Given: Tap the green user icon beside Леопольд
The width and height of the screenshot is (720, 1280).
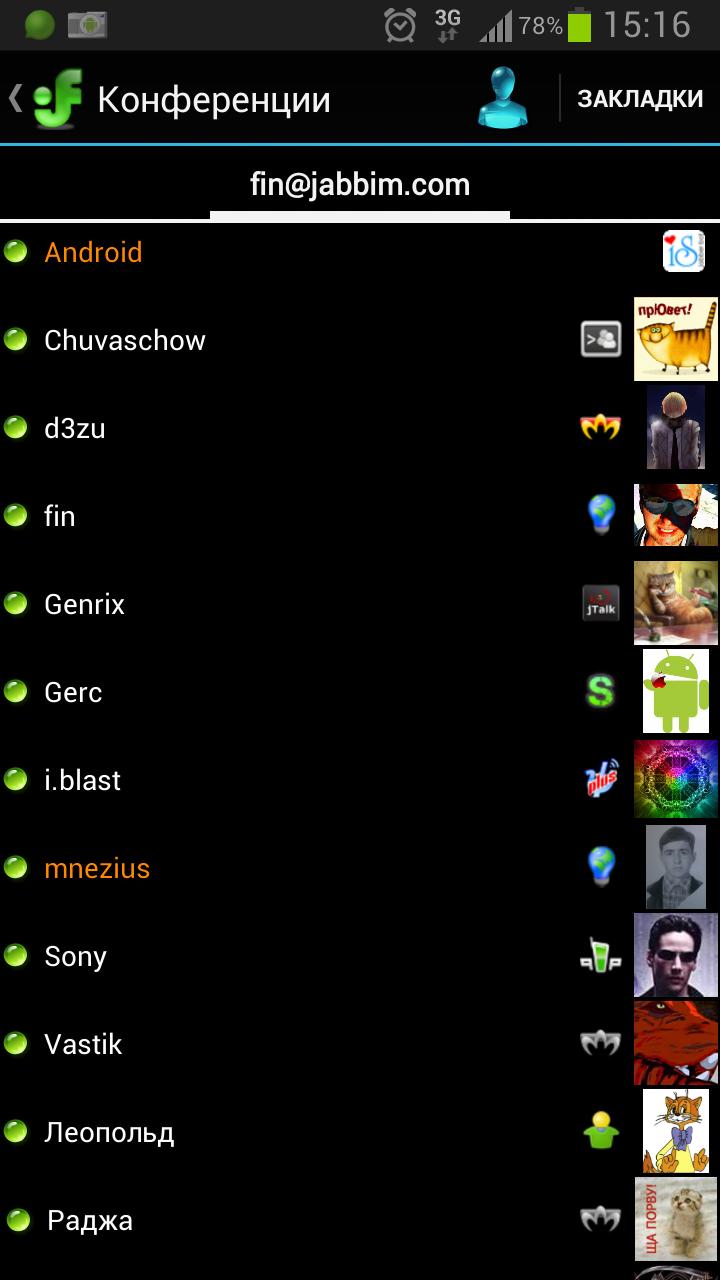Looking at the screenshot, I should point(601,1131).
